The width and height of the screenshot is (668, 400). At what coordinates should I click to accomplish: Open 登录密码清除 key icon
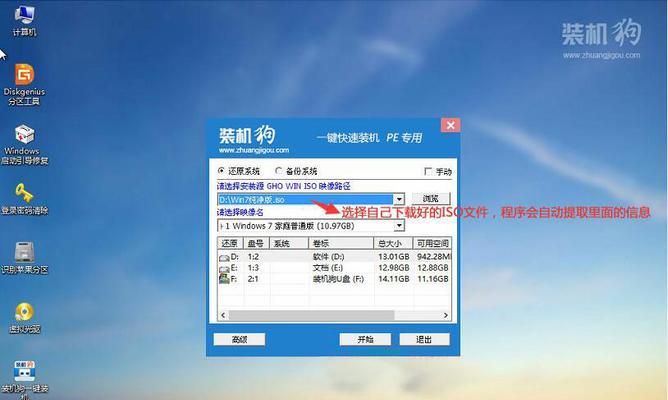pyautogui.click(x=24, y=199)
